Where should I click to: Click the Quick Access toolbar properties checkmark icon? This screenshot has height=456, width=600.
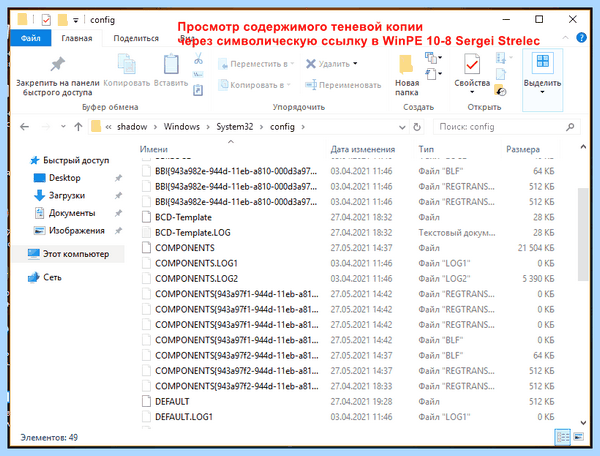(46, 20)
